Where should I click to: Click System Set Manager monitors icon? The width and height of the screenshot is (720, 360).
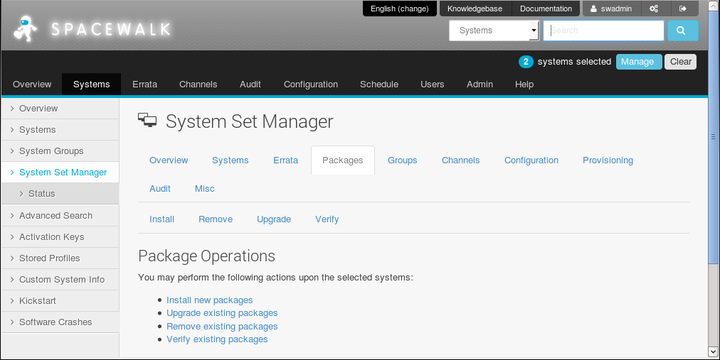click(x=147, y=120)
